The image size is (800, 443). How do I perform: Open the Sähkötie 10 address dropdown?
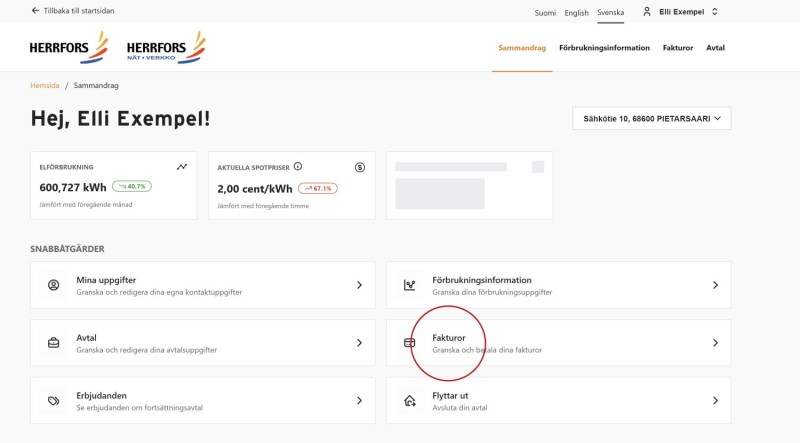pyautogui.click(x=652, y=118)
